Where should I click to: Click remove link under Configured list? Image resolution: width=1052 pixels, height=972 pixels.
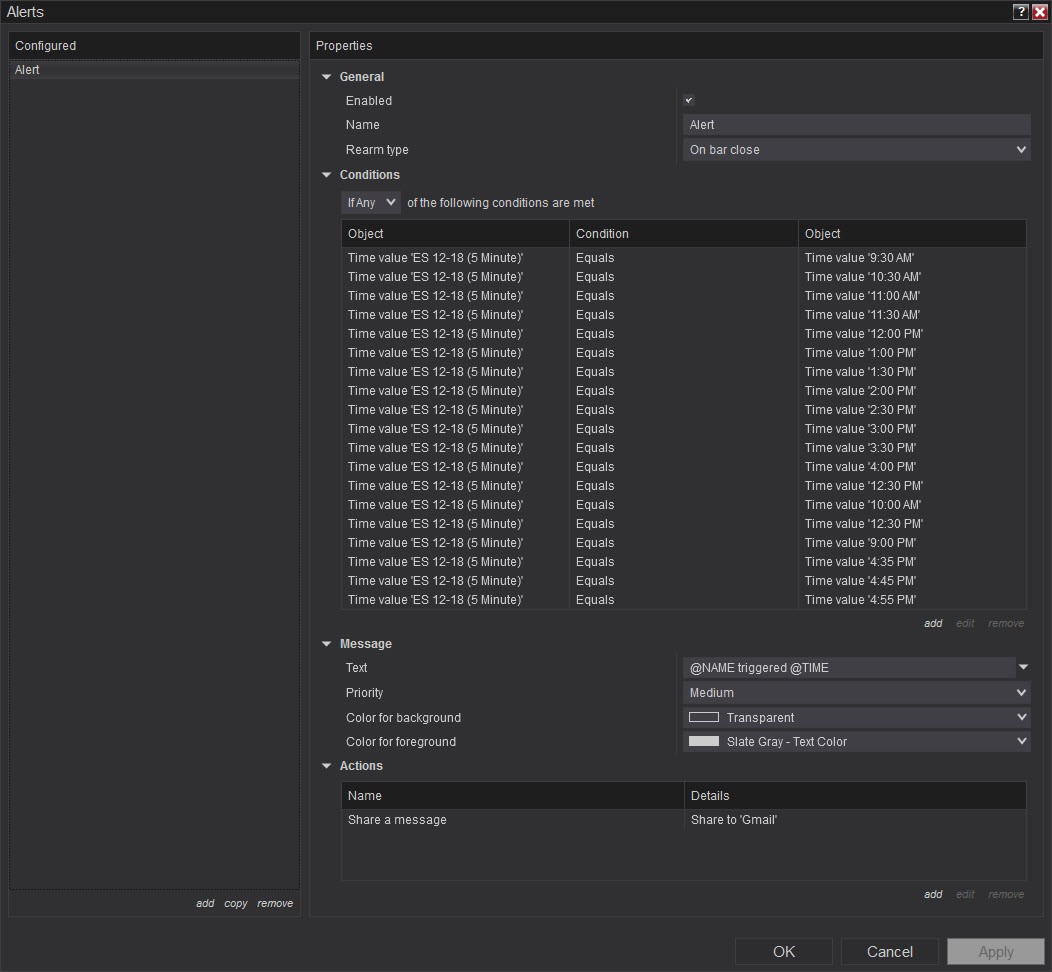[275, 904]
